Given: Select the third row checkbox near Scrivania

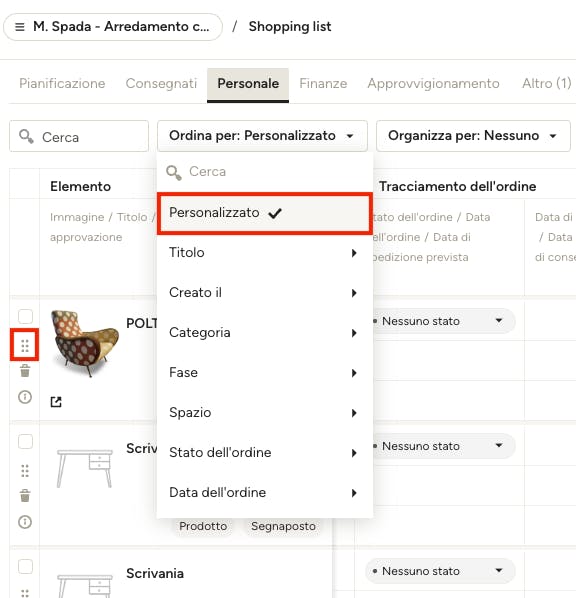Looking at the screenshot, I should (26, 566).
